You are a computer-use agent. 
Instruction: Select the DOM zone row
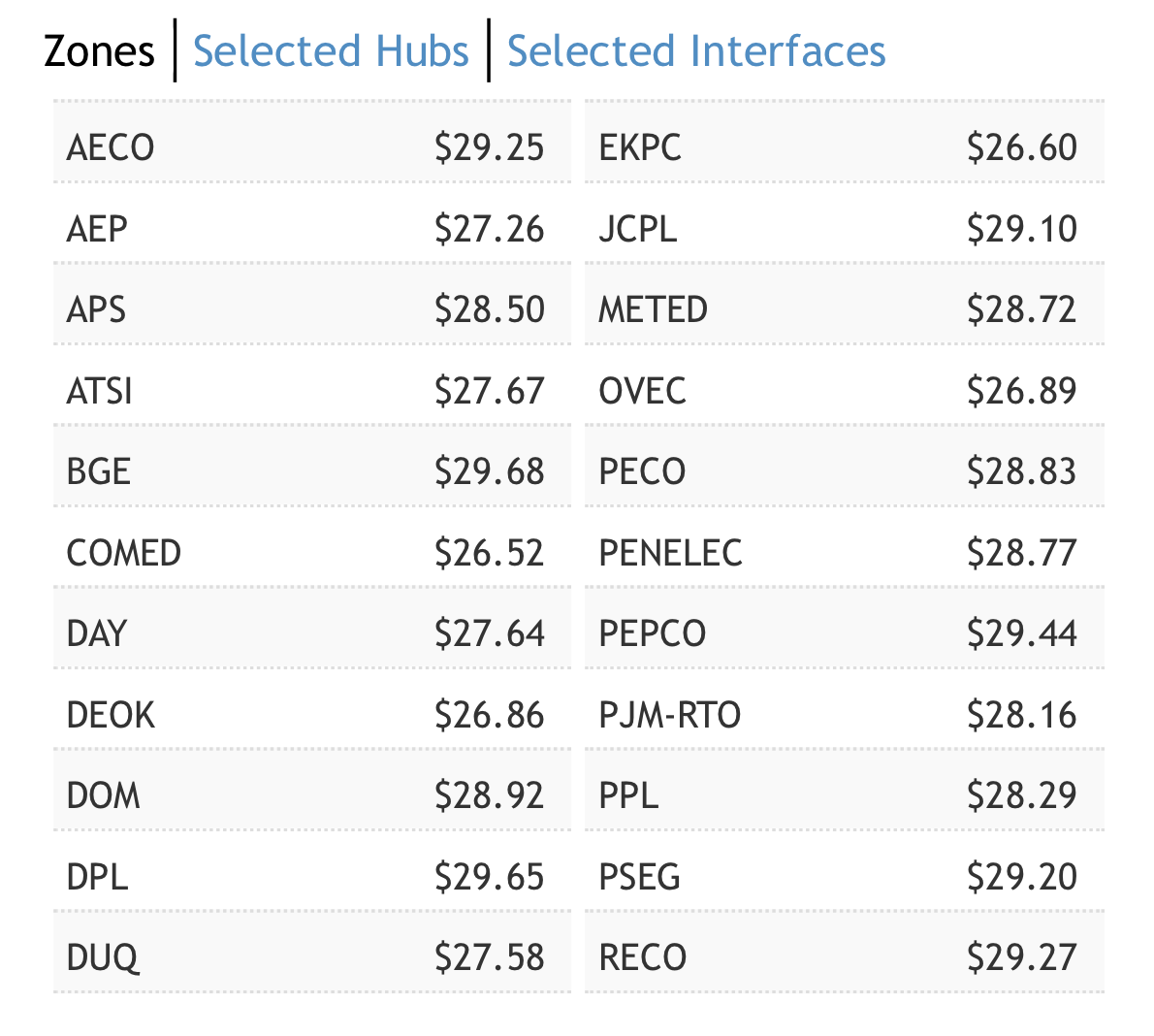point(310,795)
